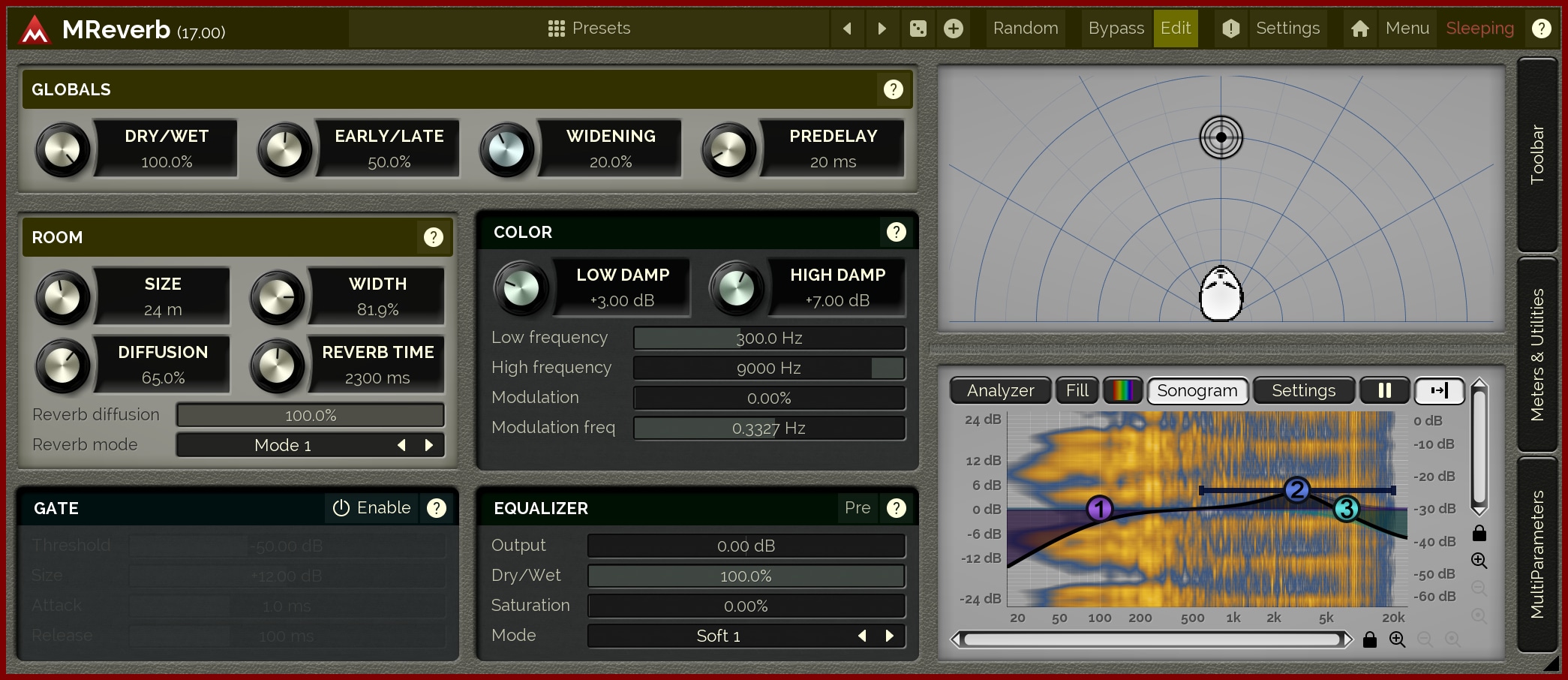Click the zoom-in magnifier below the analyzer

(1397, 639)
